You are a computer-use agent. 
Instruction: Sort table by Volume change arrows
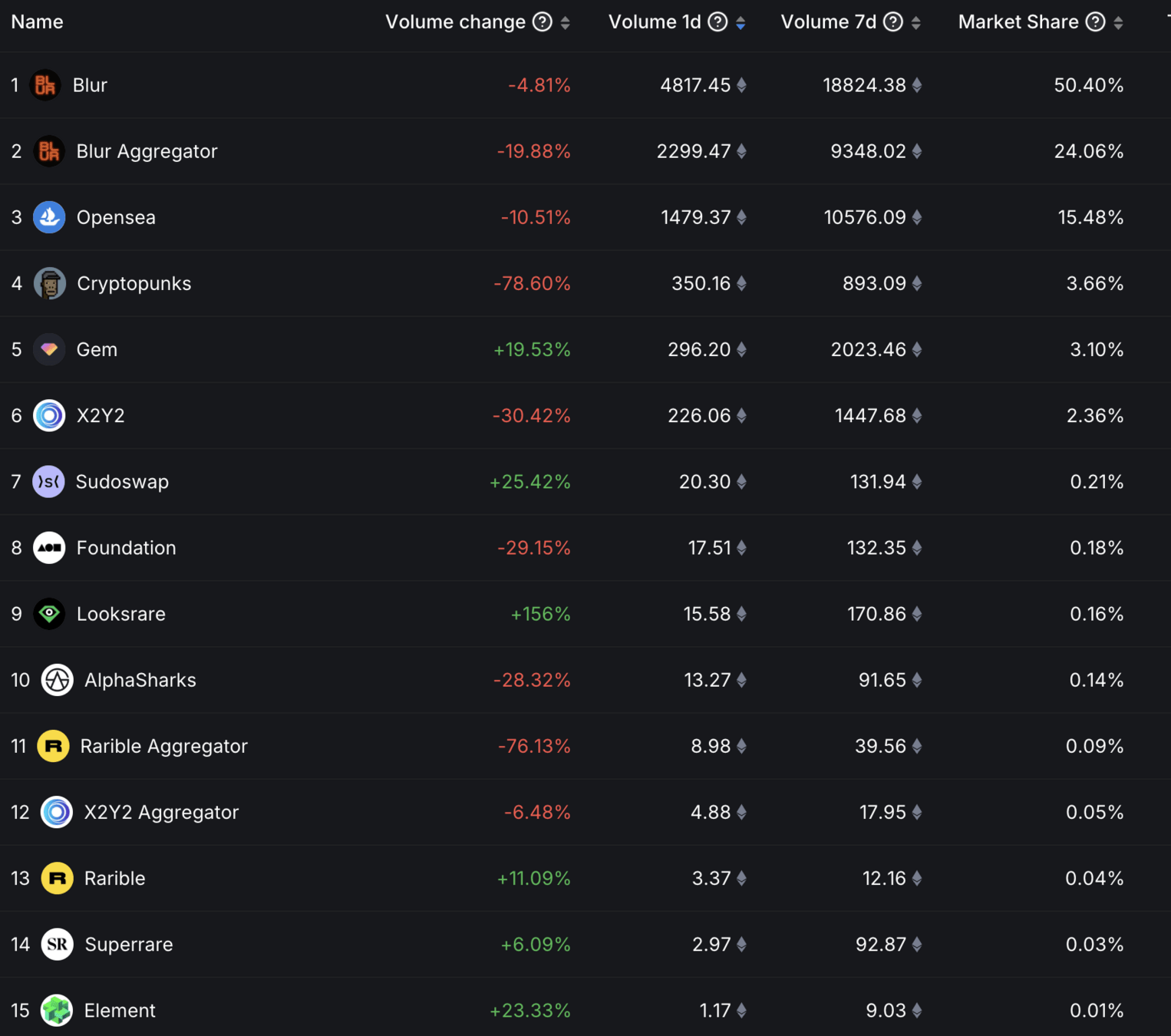(x=566, y=23)
